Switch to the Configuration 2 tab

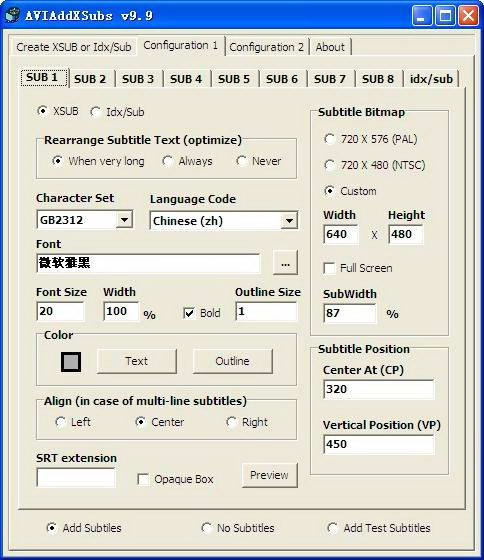(266, 47)
